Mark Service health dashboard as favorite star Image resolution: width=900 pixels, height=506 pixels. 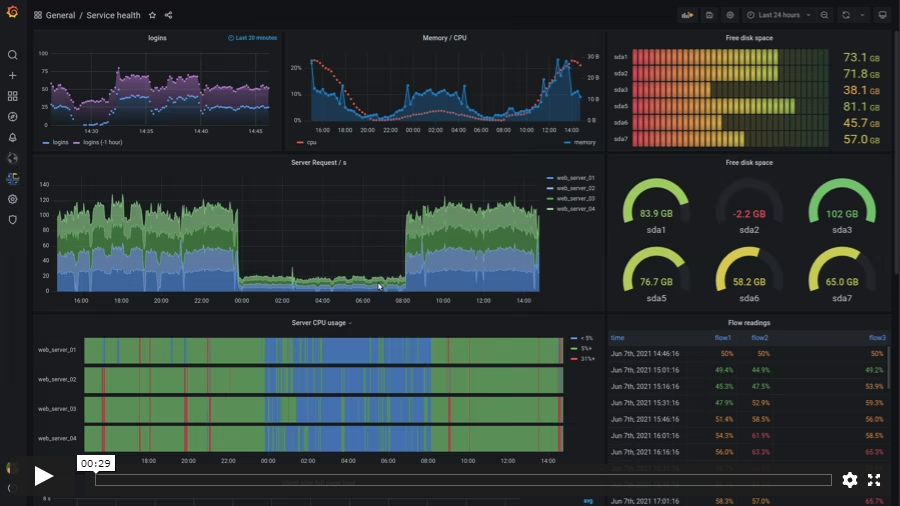(x=152, y=16)
